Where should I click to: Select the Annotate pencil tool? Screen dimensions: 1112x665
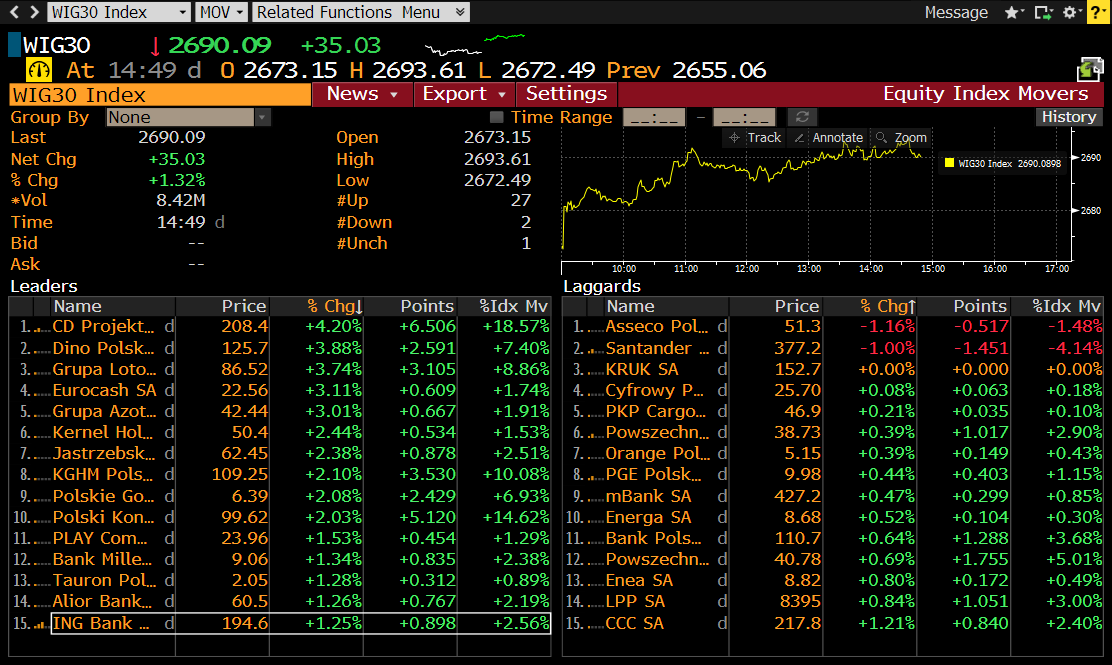point(828,138)
